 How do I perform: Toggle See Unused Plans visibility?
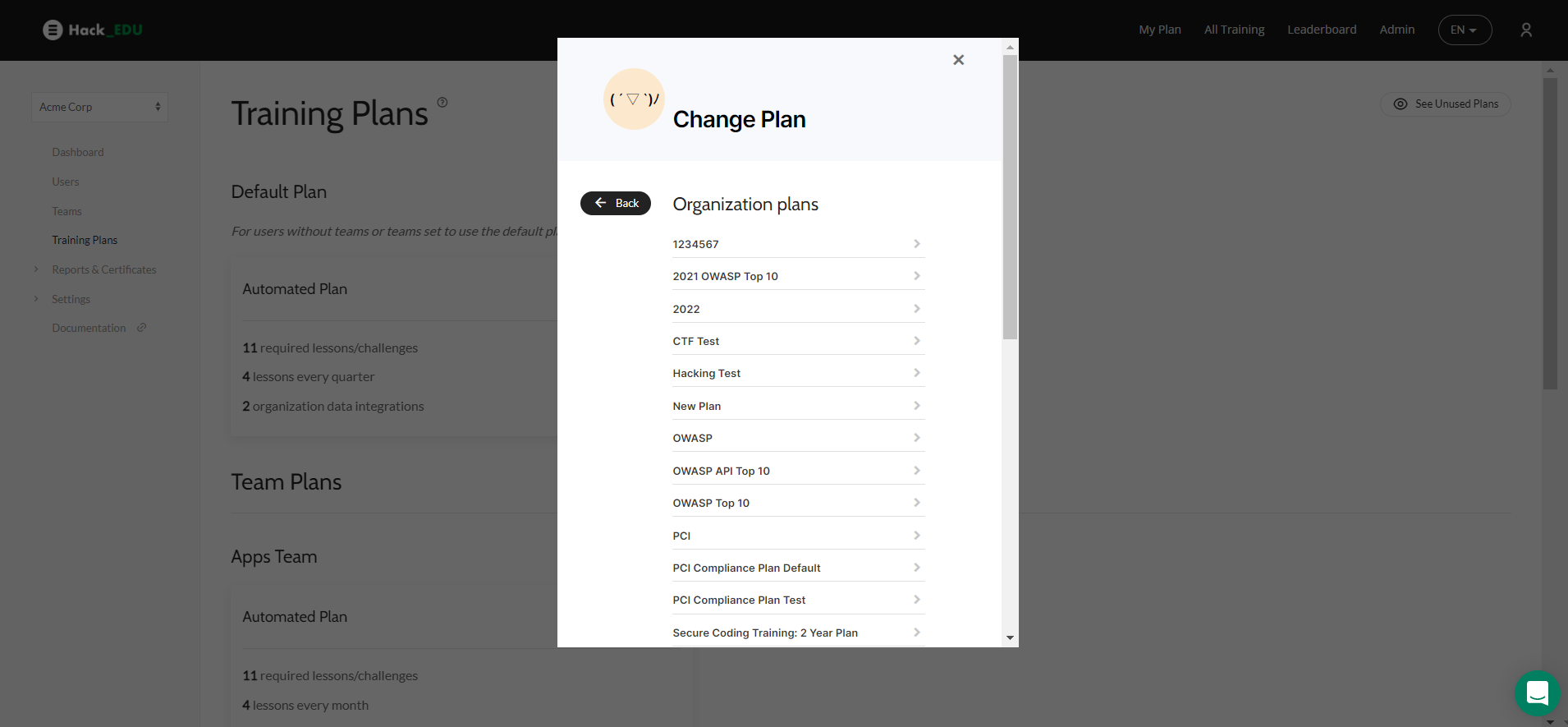coord(1446,104)
